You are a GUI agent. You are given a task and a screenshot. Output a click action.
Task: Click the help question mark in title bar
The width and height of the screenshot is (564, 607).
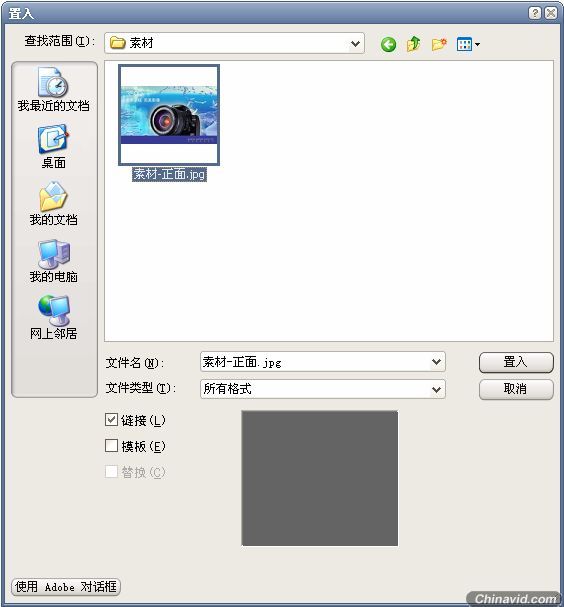(535, 13)
